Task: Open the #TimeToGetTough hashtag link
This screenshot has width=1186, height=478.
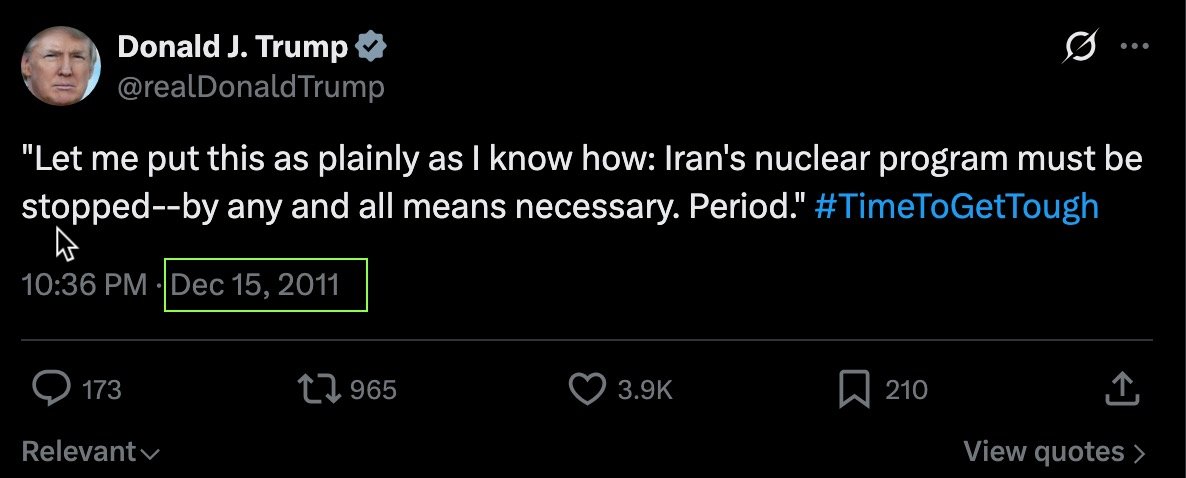Action: click(957, 206)
